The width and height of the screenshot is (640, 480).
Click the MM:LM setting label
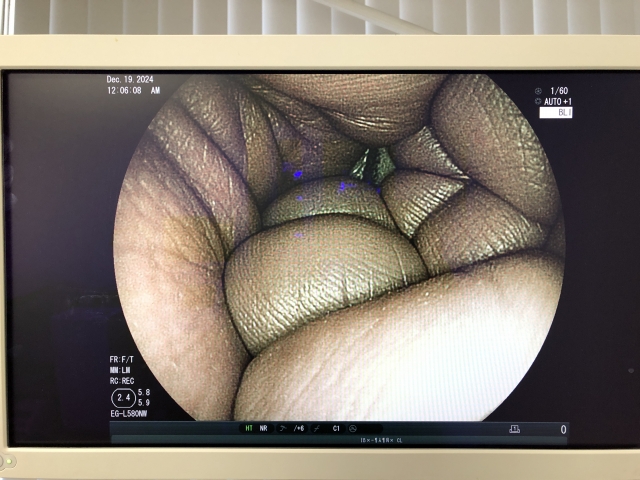pyautogui.click(x=120, y=370)
